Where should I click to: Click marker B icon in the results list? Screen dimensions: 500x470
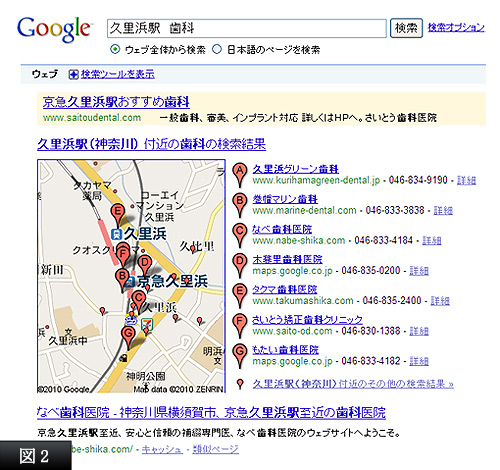240,205
